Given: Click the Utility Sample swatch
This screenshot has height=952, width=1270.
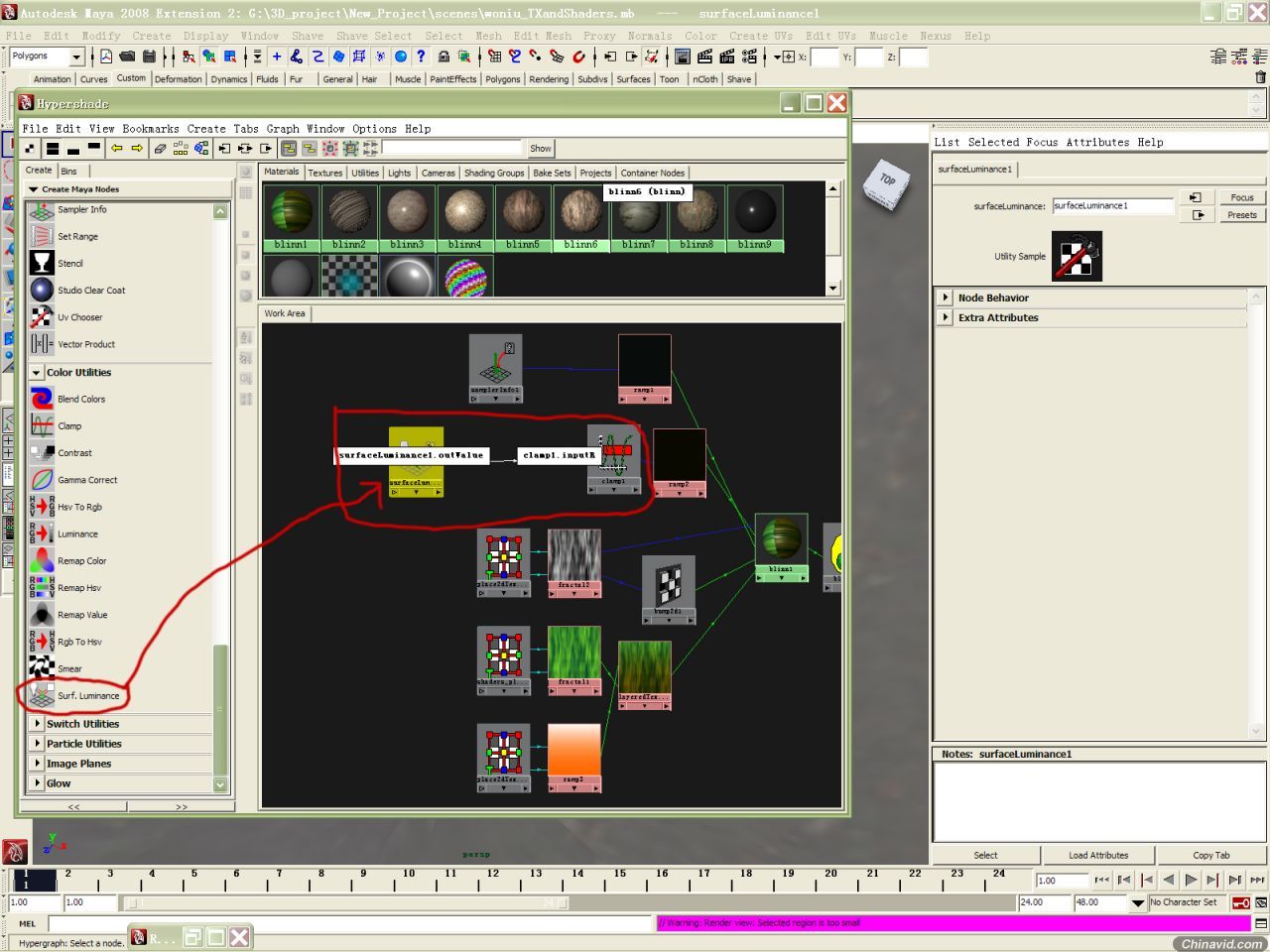Looking at the screenshot, I should point(1077,256).
